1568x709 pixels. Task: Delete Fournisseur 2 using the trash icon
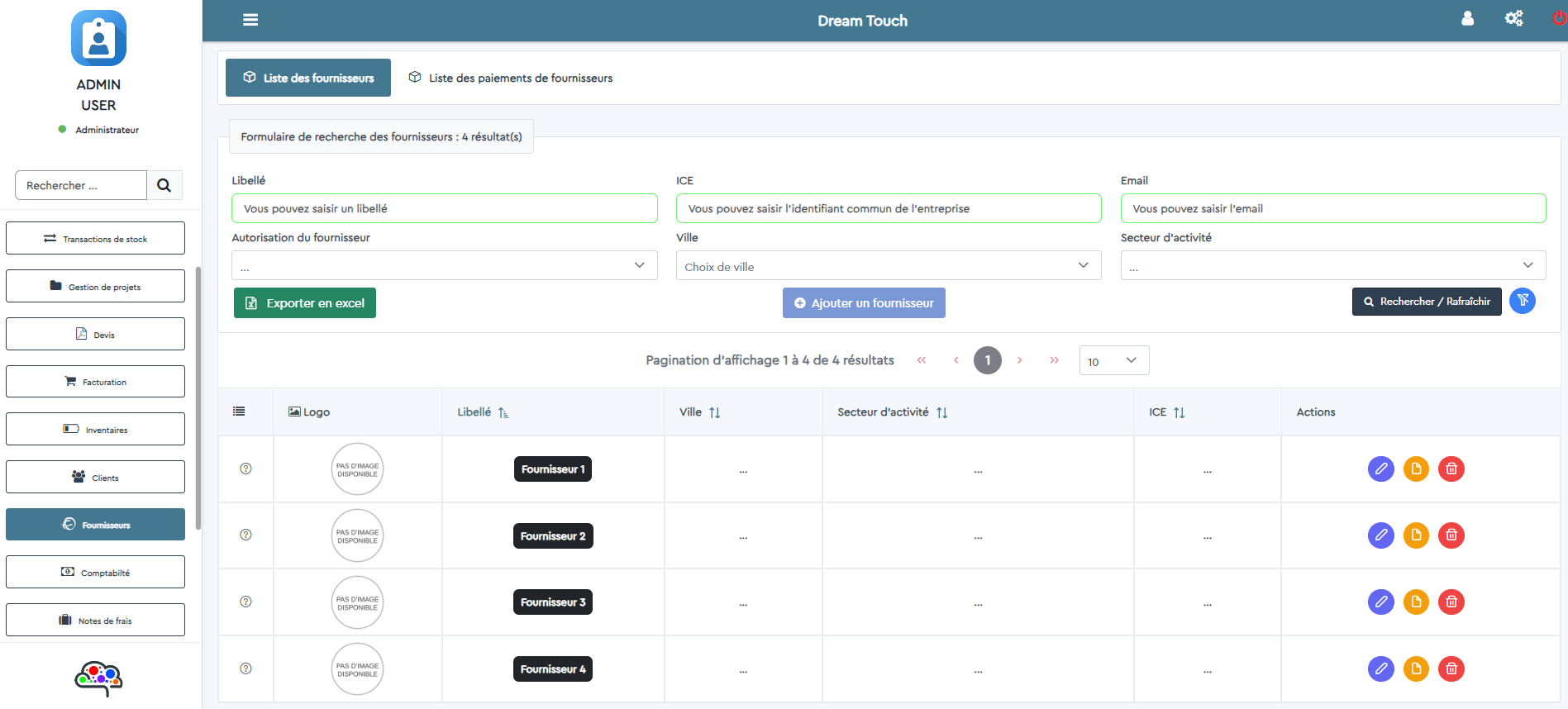[1451, 535]
